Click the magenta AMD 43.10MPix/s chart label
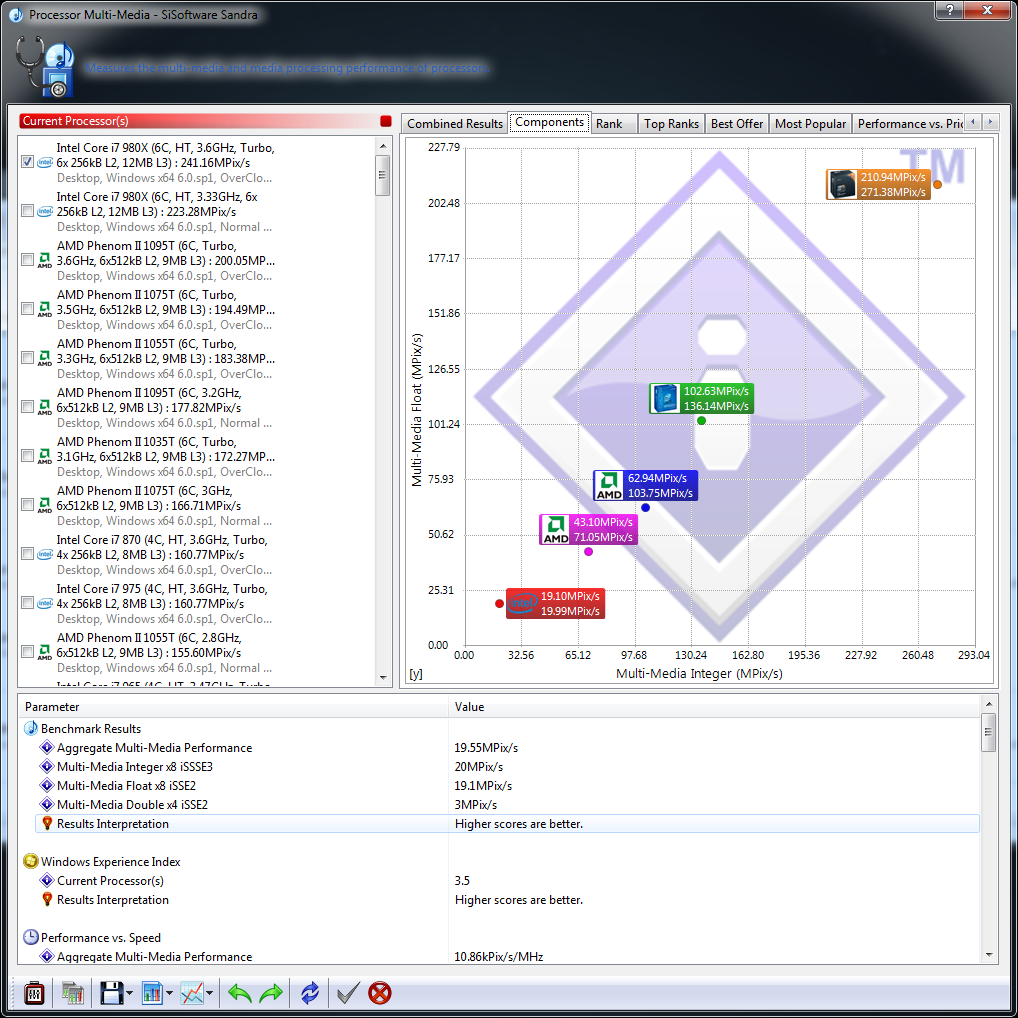This screenshot has width=1018, height=1018. [x=588, y=529]
